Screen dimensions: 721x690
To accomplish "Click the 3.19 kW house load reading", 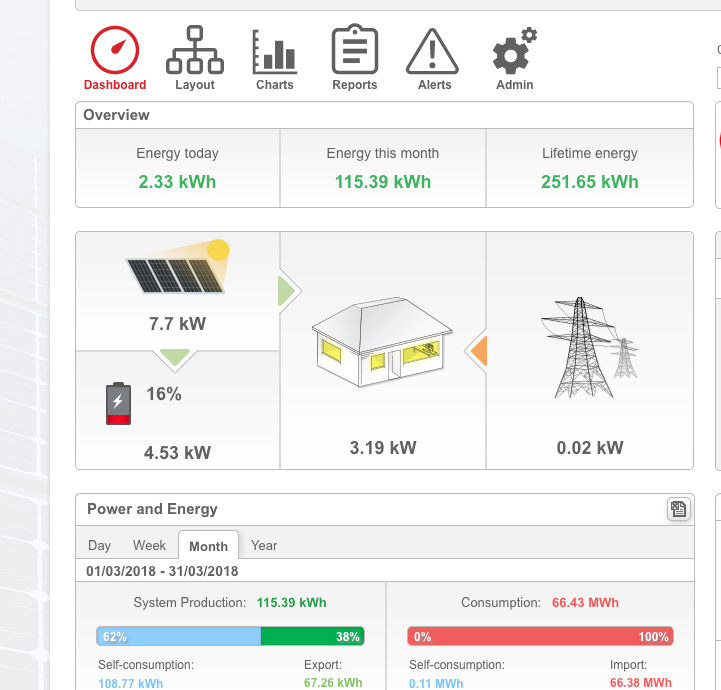I will (383, 448).
